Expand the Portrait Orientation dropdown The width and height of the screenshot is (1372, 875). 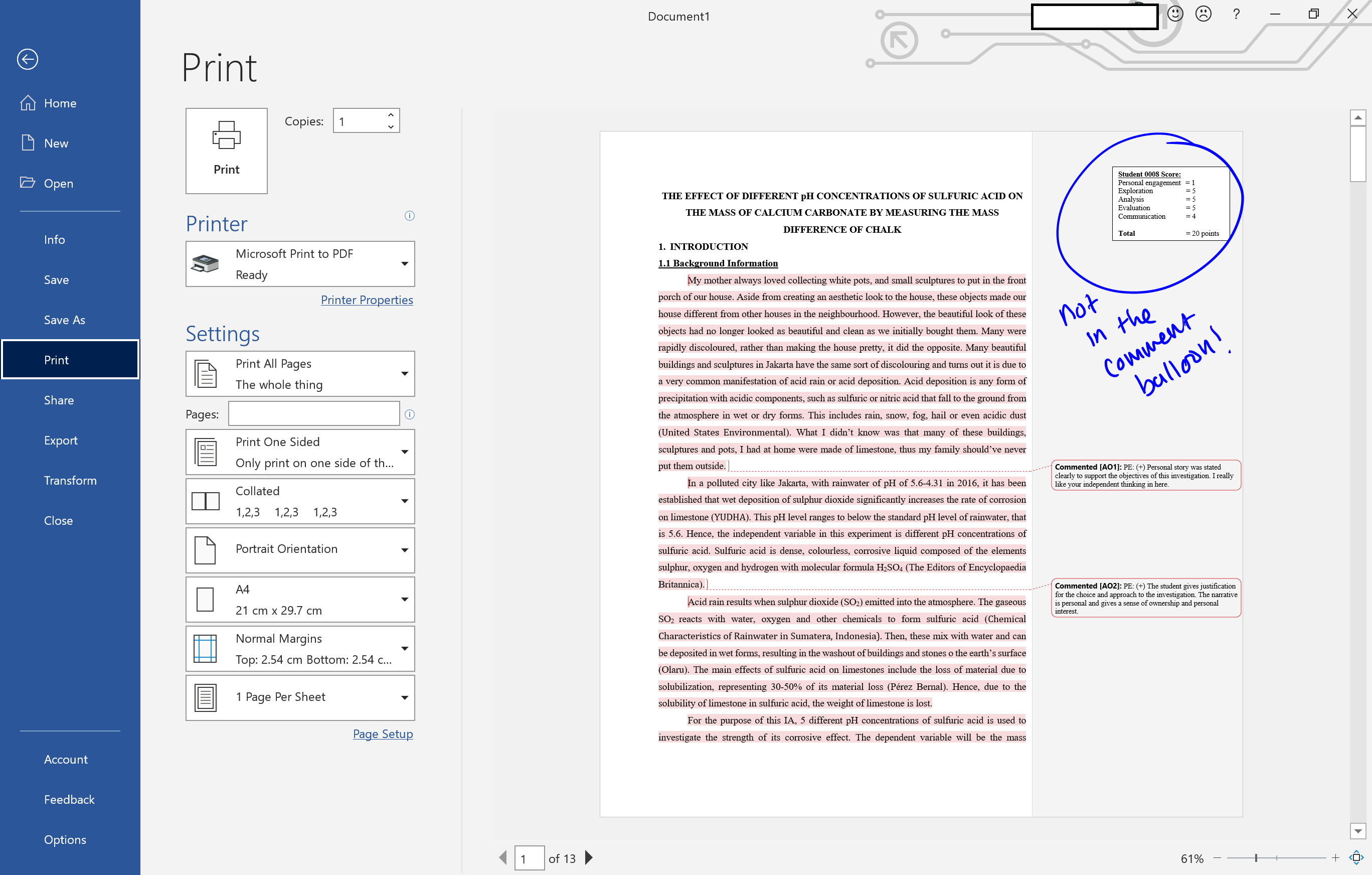point(405,549)
